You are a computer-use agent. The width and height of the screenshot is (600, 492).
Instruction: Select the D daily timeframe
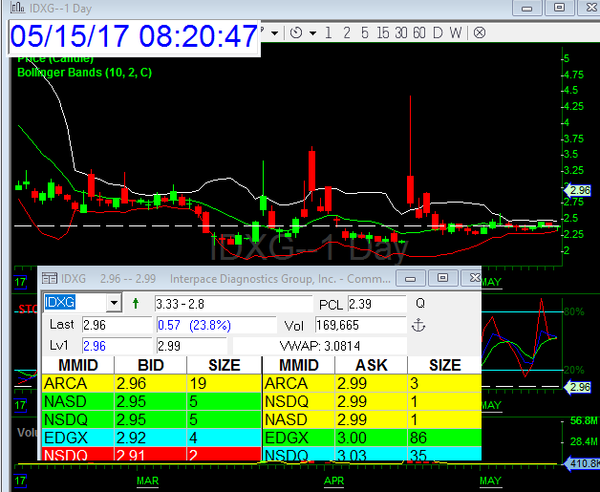pyautogui.click(x=436, y=32)
